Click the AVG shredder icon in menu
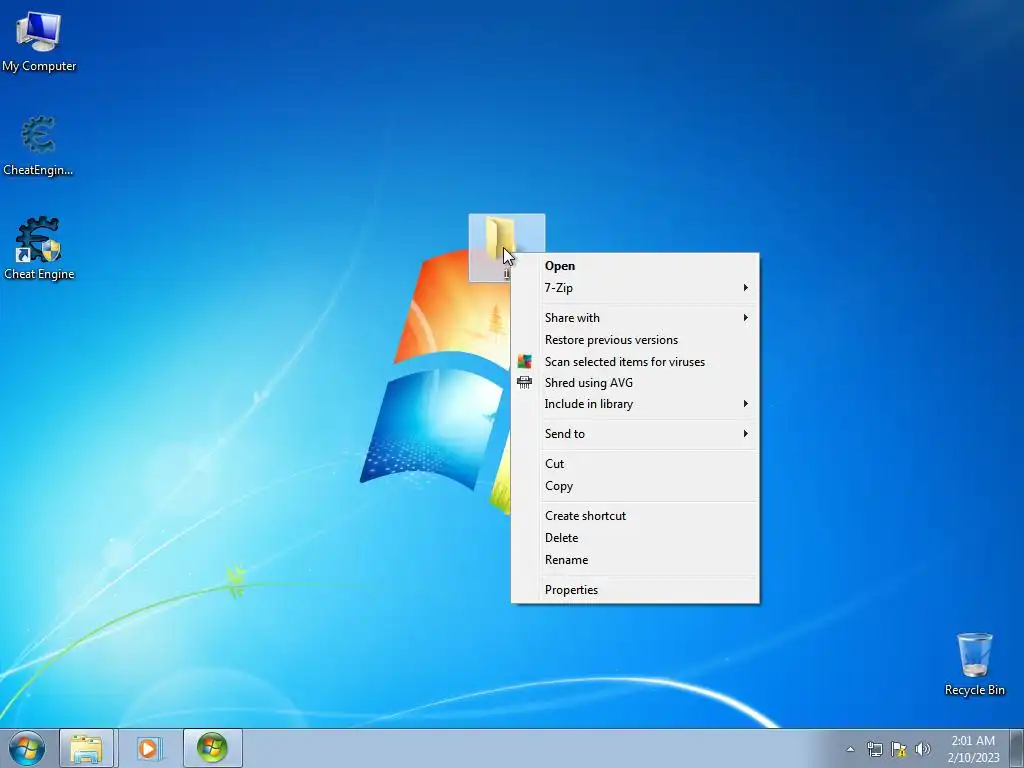 click(x=524, y=383)
